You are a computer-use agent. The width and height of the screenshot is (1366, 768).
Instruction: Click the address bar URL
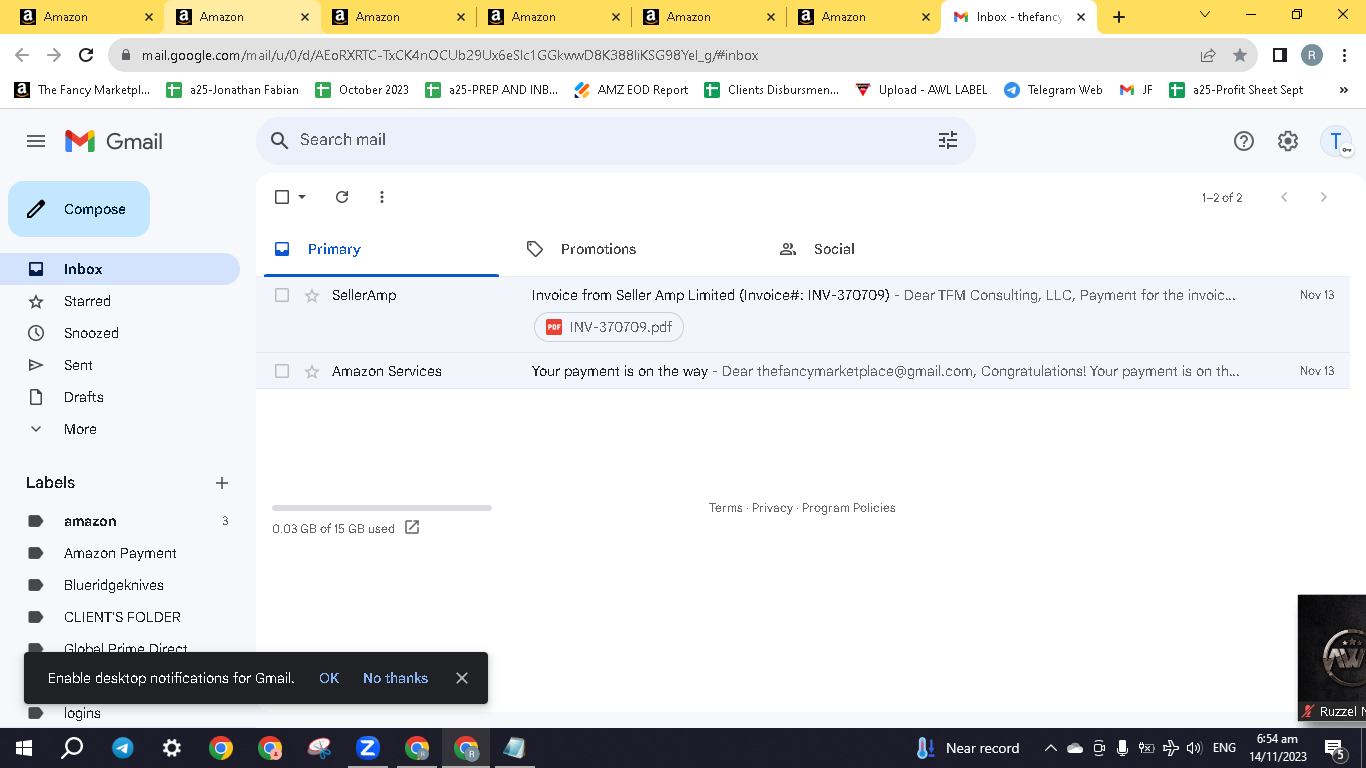pos(450,56)
